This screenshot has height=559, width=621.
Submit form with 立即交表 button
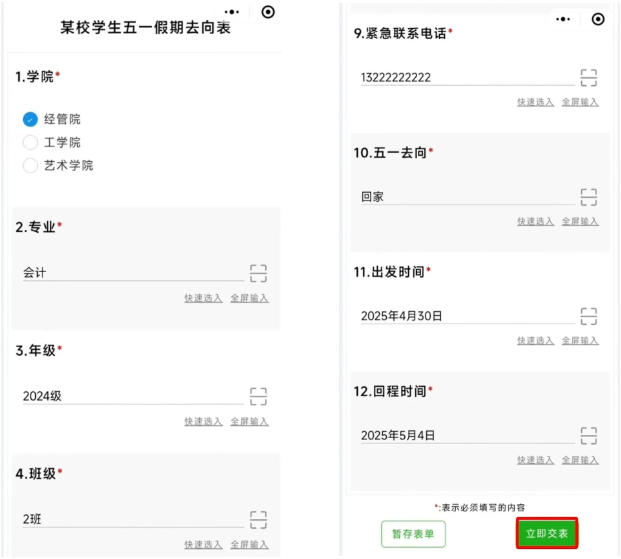[x=547, y=533]
